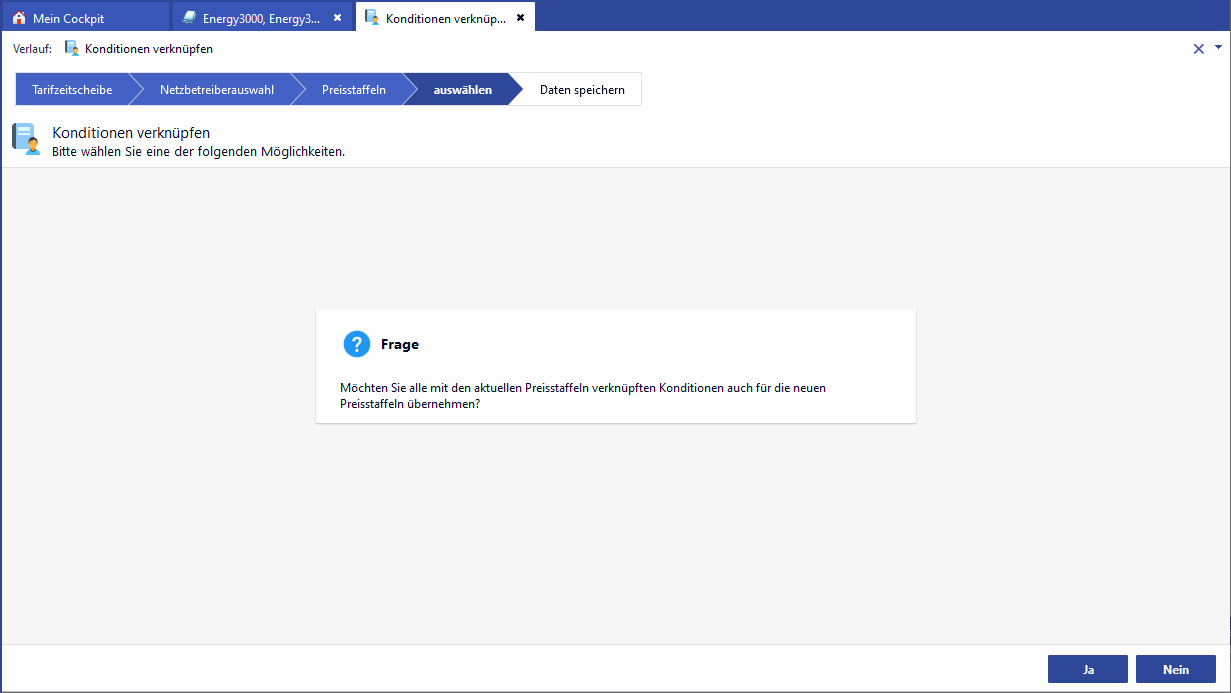Click the large Konditionen verknüpfen header icon
Screen dimensions: 1231x693
(x=26, y=139)
